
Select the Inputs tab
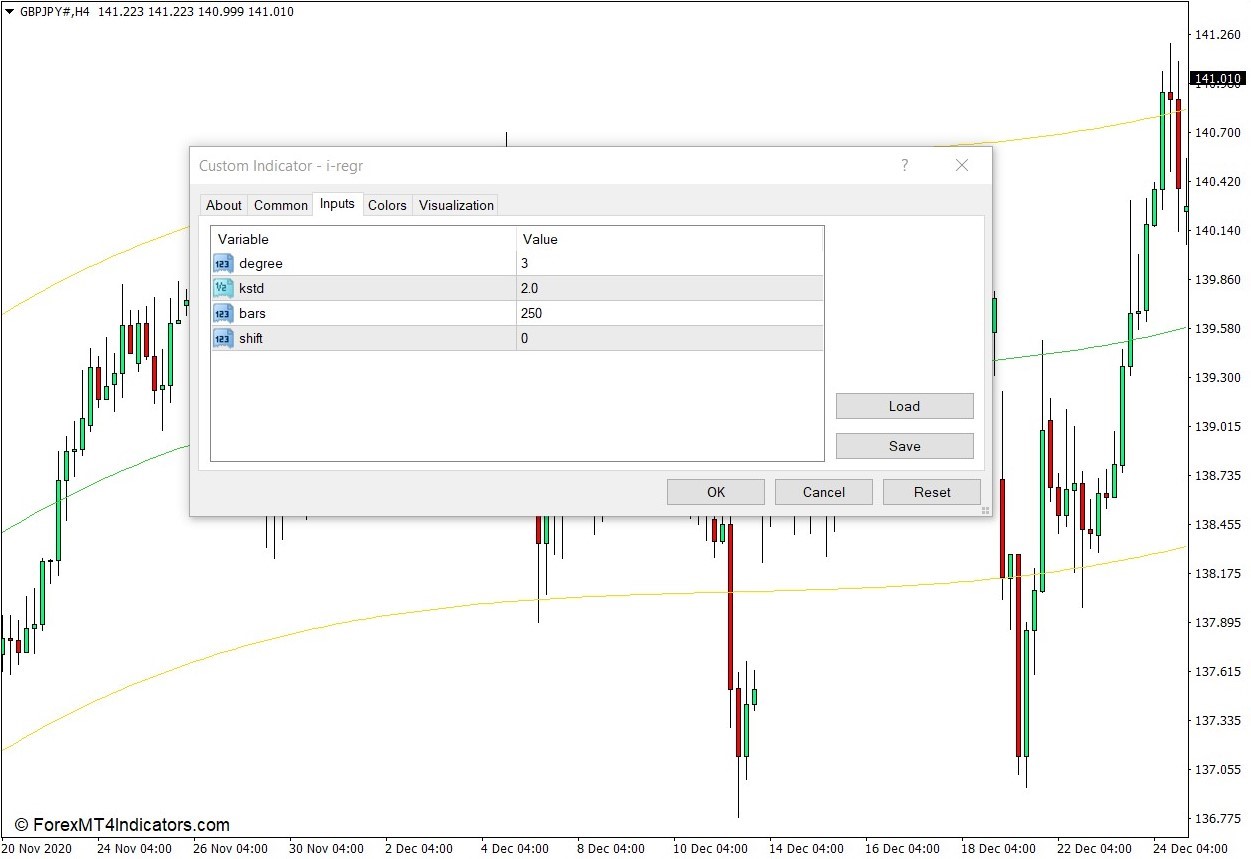coord(337,204)
